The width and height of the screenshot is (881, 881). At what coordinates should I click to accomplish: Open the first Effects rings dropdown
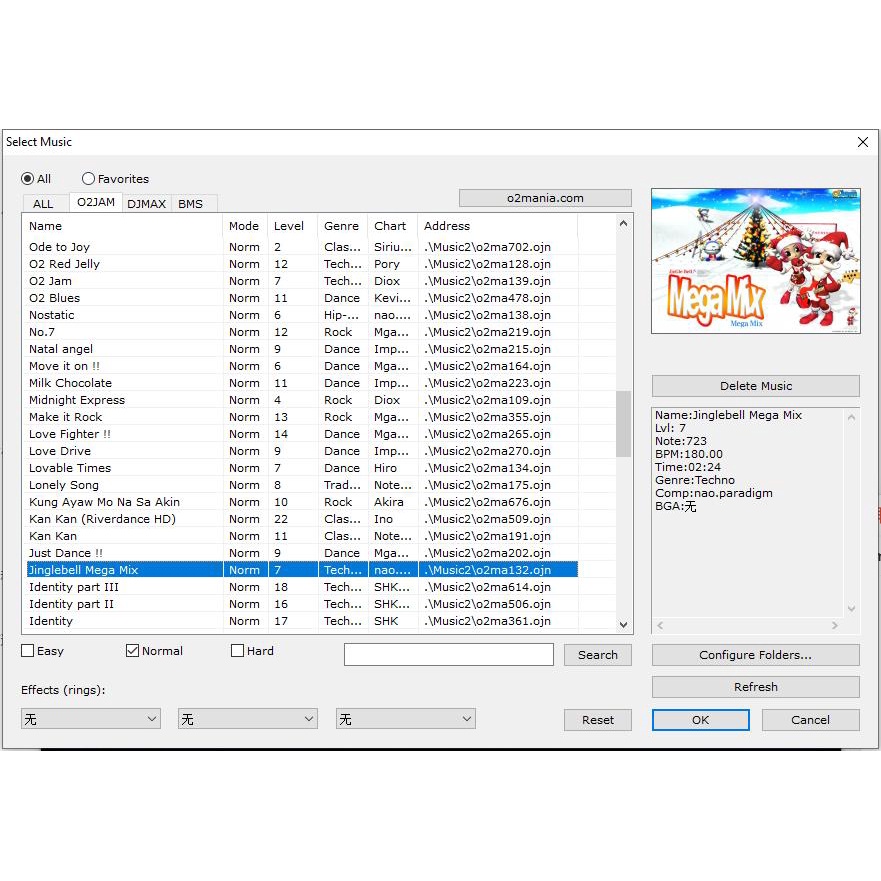pyautogui.click(x=90, y=719)
